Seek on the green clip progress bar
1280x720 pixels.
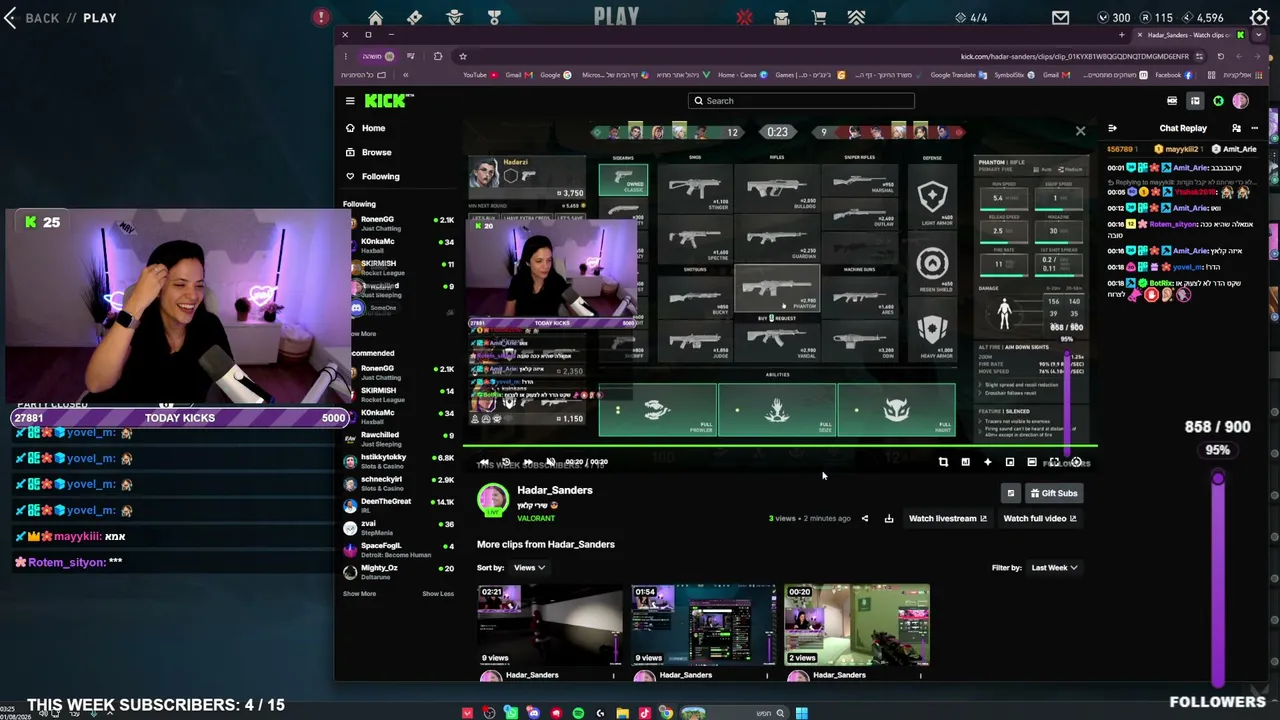click(780, 446)
